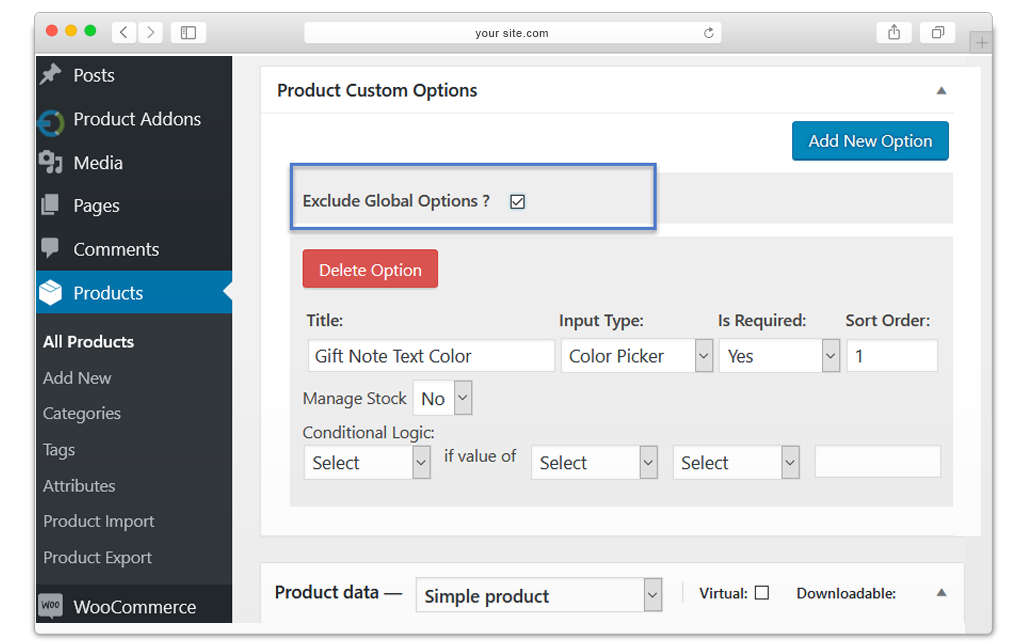Click the 'Downloadable:' label

(x=846, y=593)
